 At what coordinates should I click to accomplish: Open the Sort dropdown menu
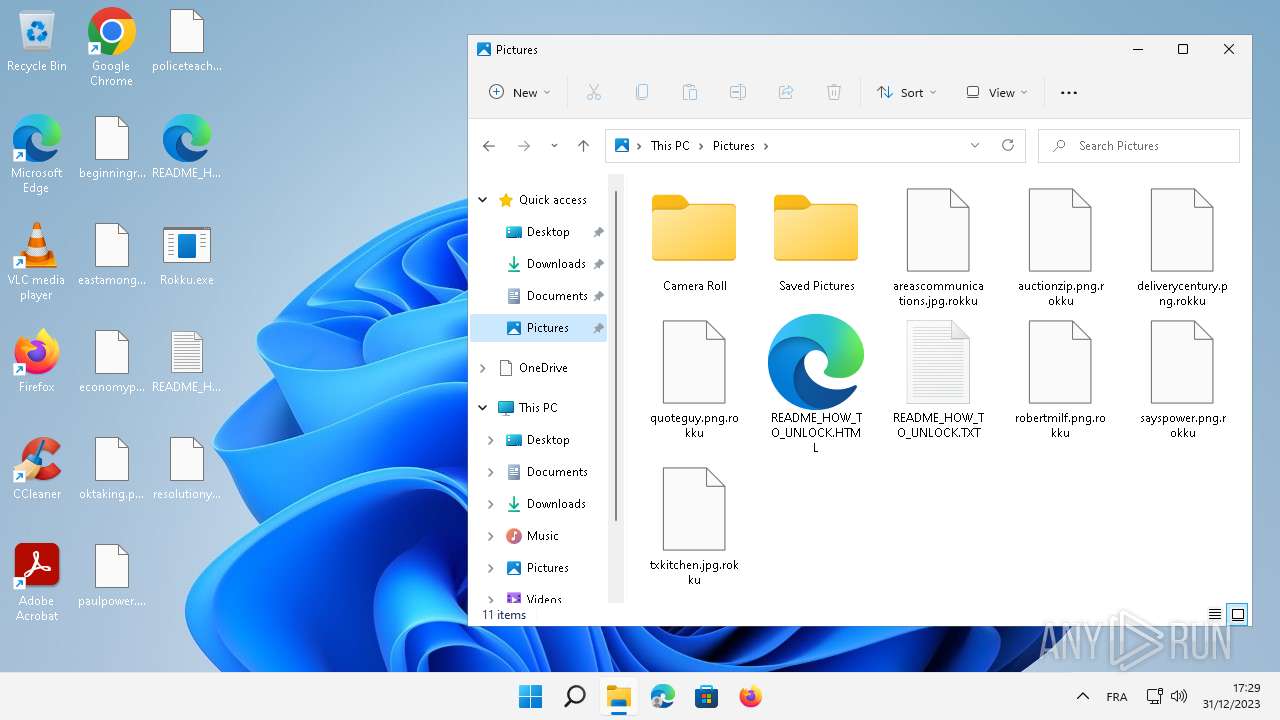point(907,92)
